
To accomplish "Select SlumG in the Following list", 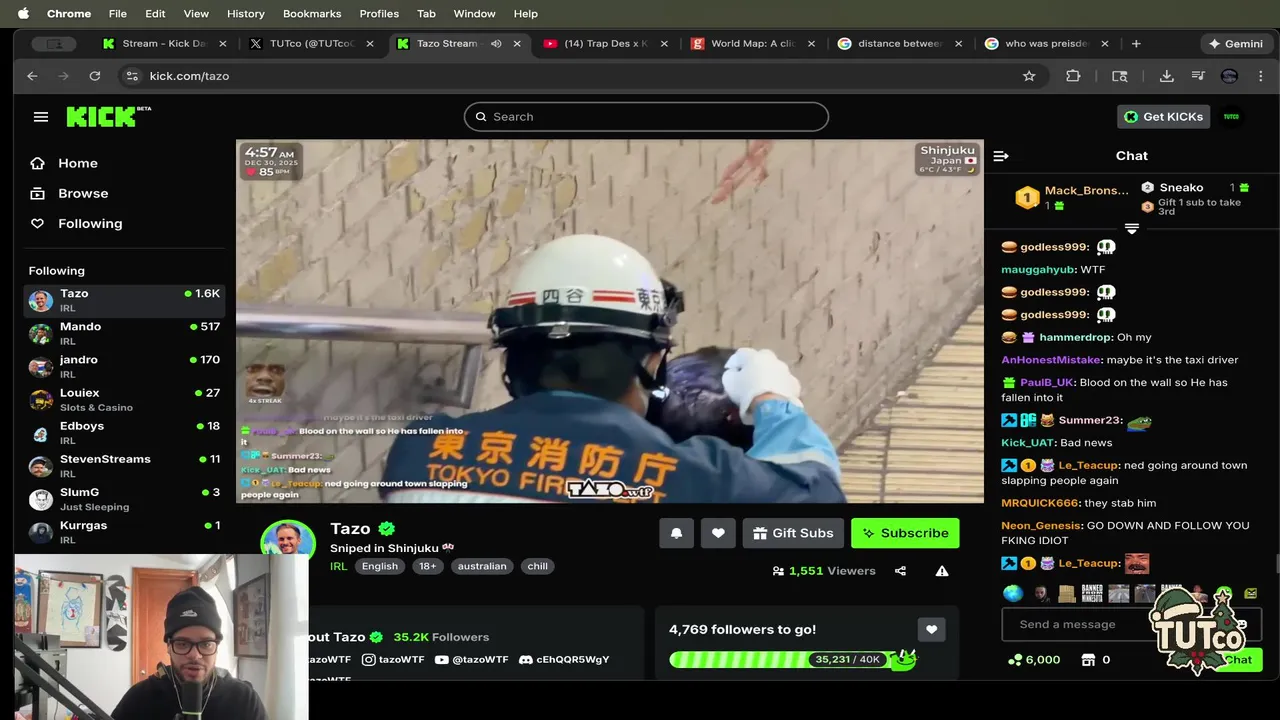I will click(x=124, y=498).
